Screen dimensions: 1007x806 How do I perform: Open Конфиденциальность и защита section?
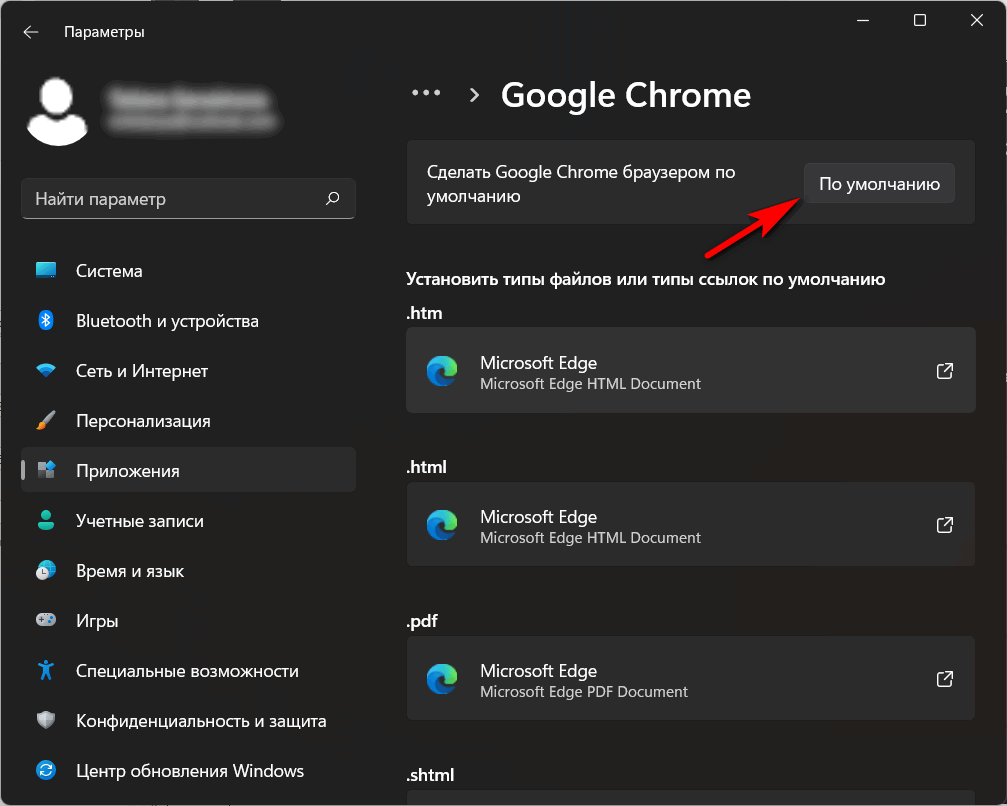188,721
